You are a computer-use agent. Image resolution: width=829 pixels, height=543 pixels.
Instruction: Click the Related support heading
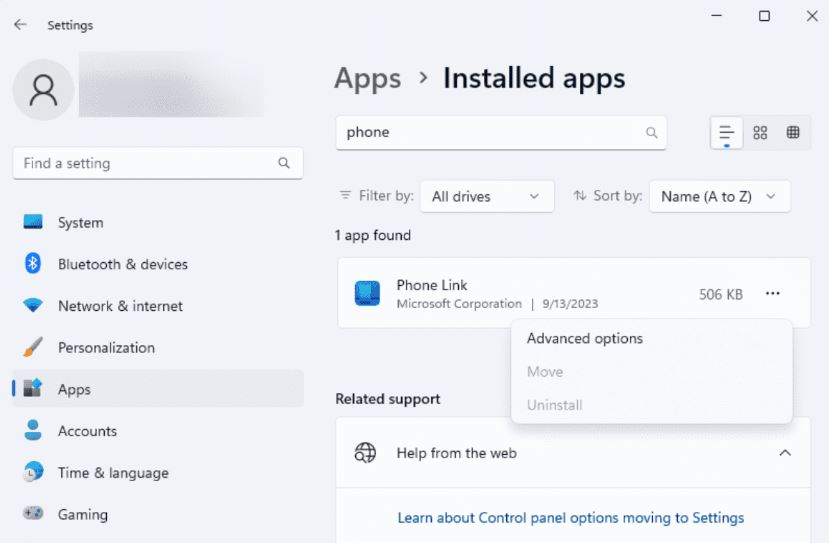click(388, 399)
